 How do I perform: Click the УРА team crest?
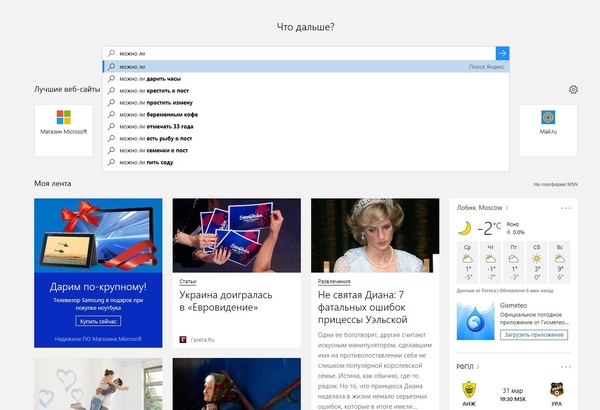point(556,390)
